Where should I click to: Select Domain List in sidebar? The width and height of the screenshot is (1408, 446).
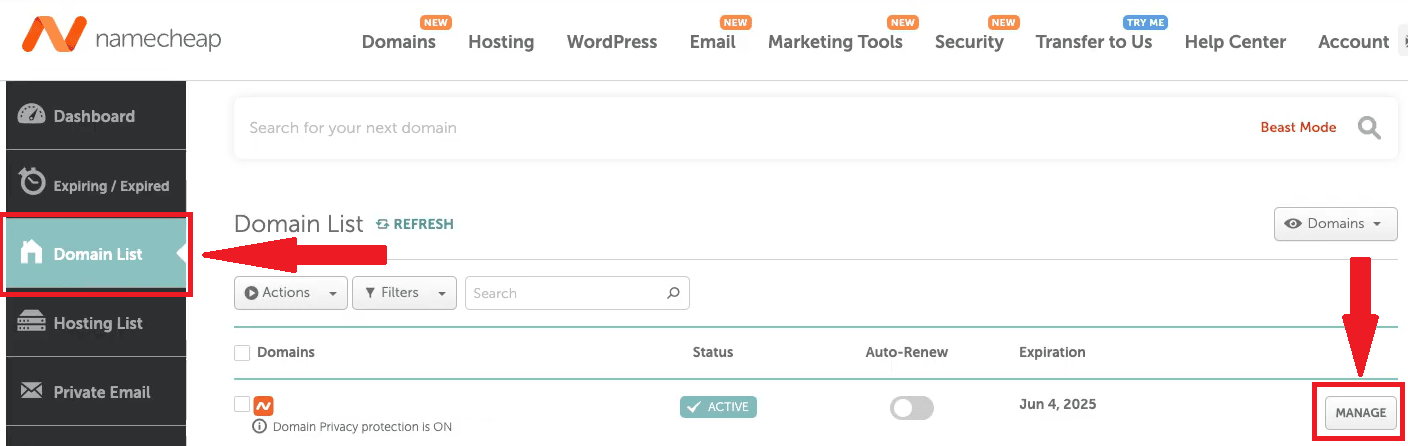(x=96, y=253)
